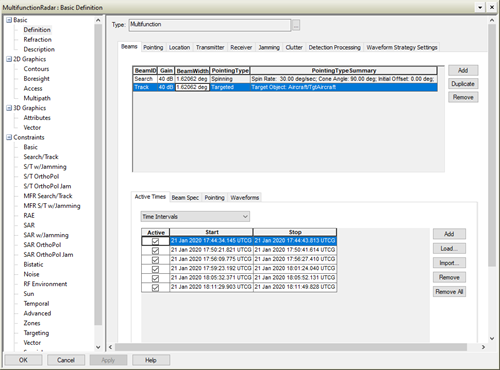This screenshot has height=370, width=500.
Task: Click Add button beside time intervals
Action: tap(449, 234)
